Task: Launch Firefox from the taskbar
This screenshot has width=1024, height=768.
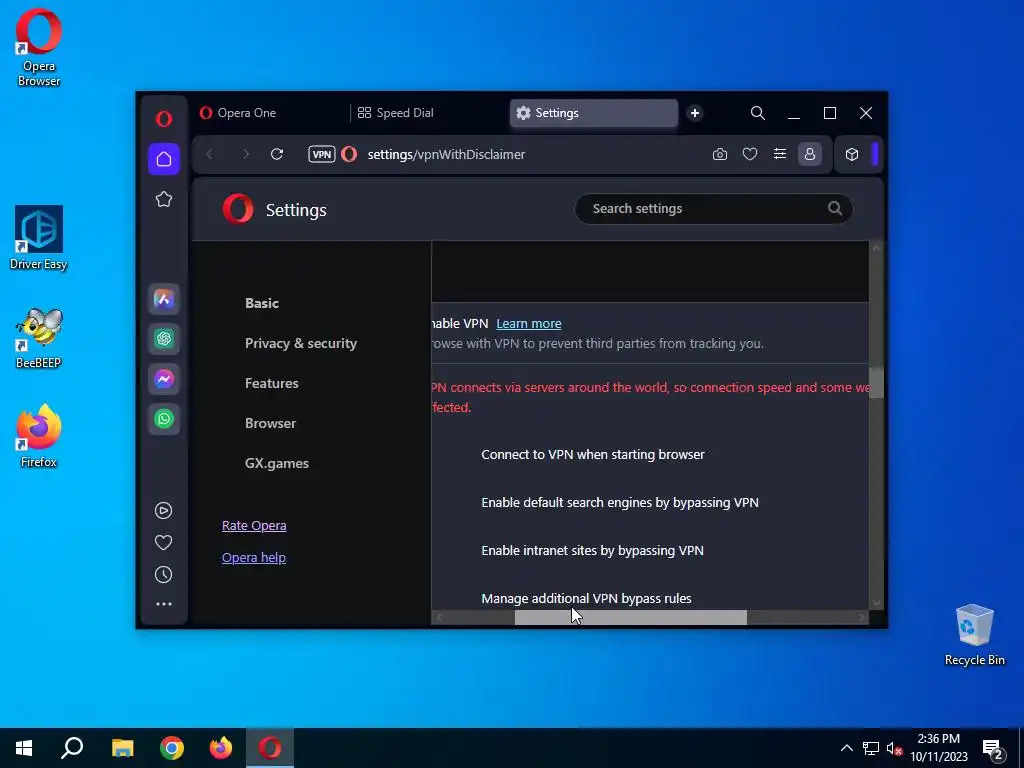Action: (x=221, y=748)
